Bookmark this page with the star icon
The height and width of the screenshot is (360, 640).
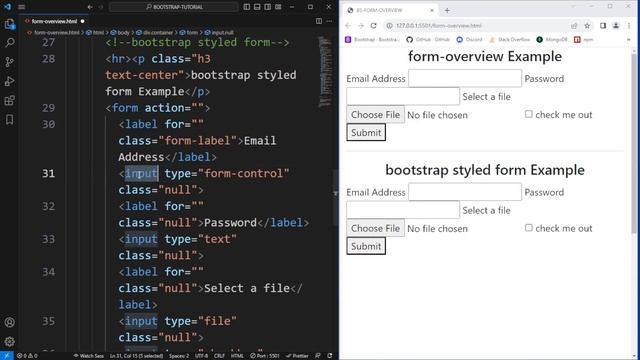coord(587,26)
